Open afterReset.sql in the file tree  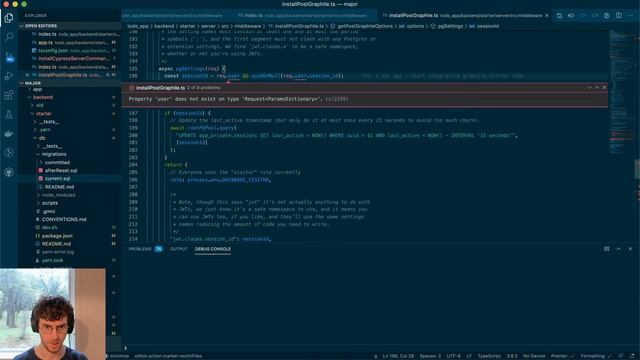coord(61,171)
